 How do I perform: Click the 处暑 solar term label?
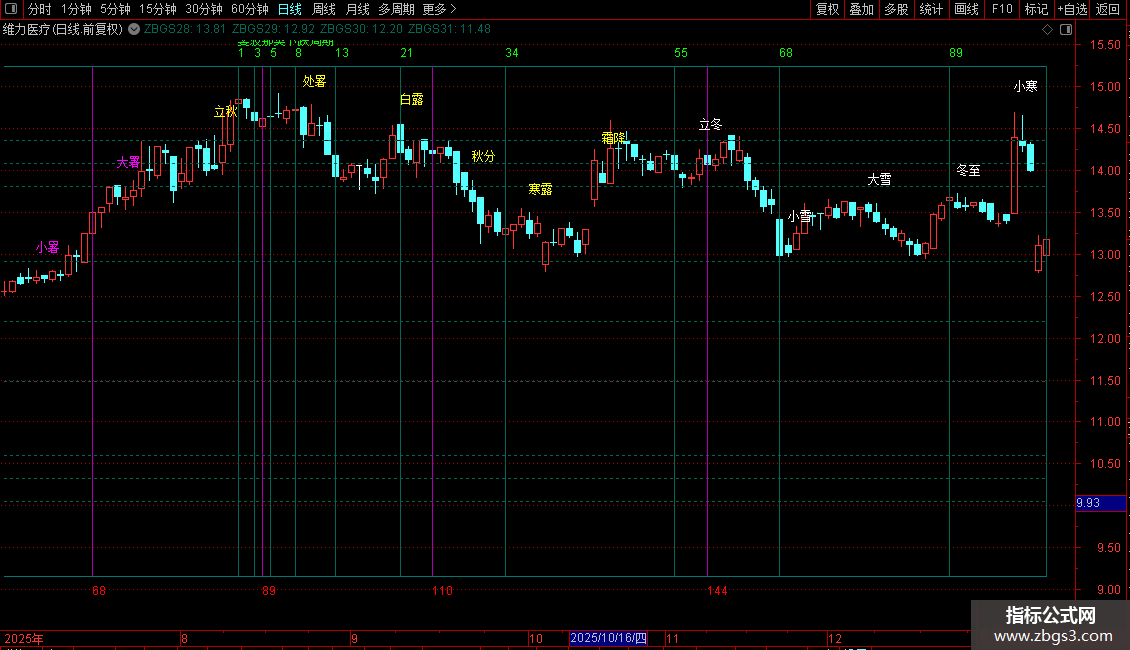[x=314, y=81]
